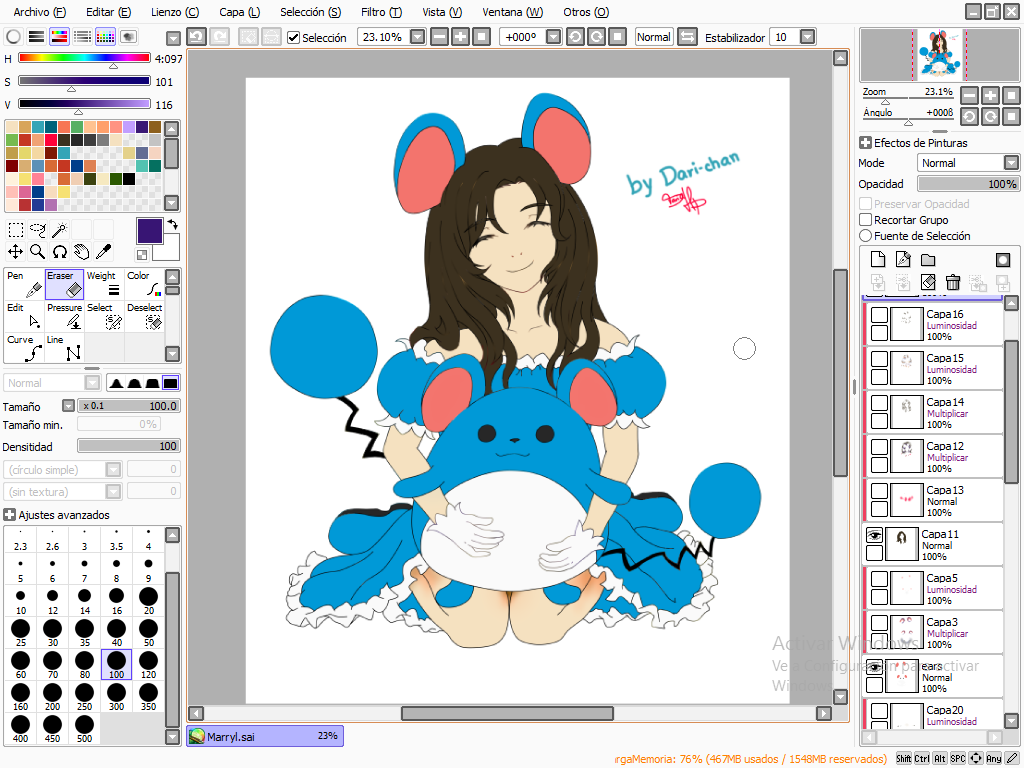Show the Capa13 layer
Image resolution: width=1024 pixels, height=768 pixels.
[x=880, y=491]
